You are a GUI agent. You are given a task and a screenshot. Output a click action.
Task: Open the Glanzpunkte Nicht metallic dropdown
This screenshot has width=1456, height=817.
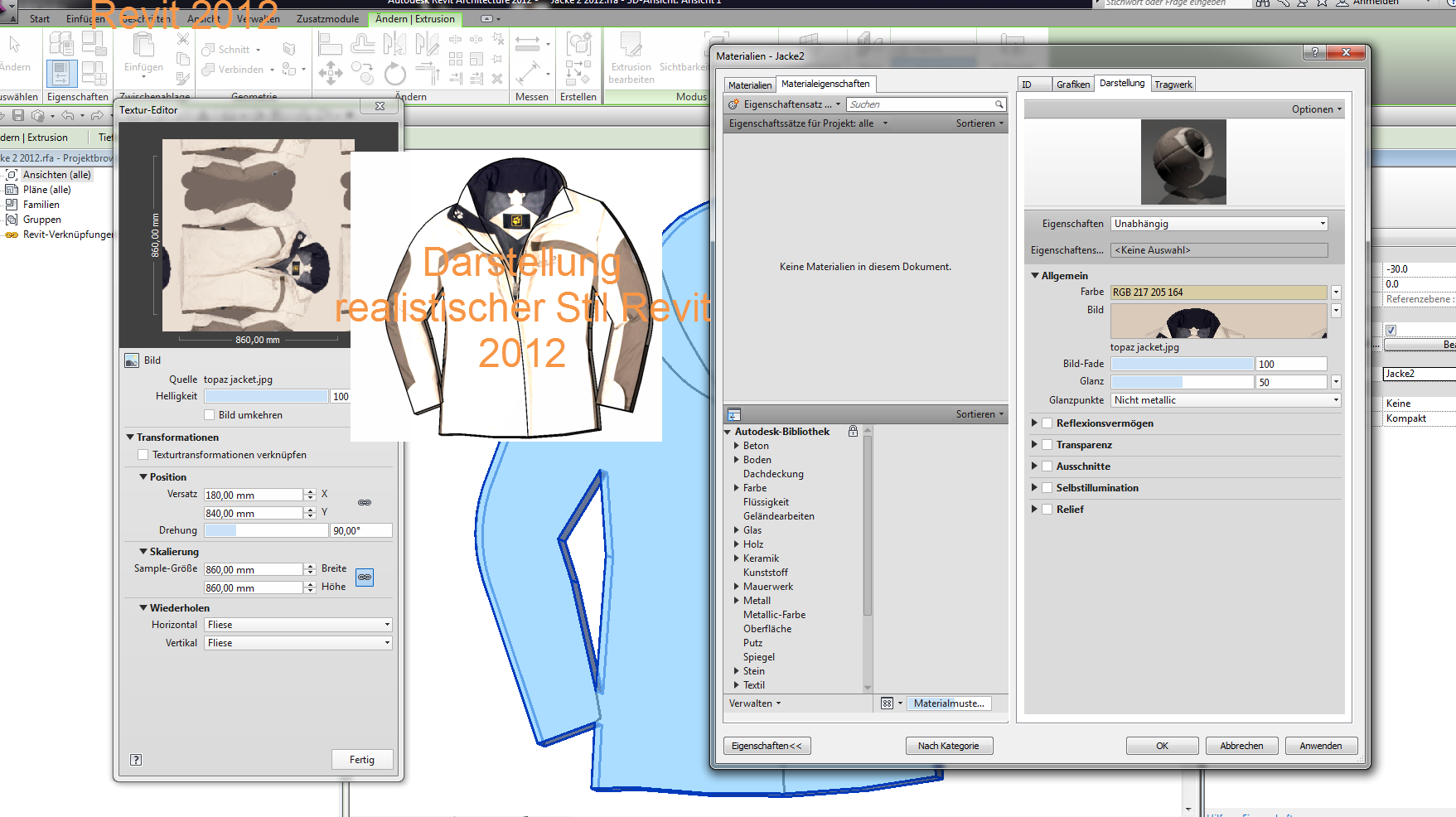click(x=1226, y=400)
